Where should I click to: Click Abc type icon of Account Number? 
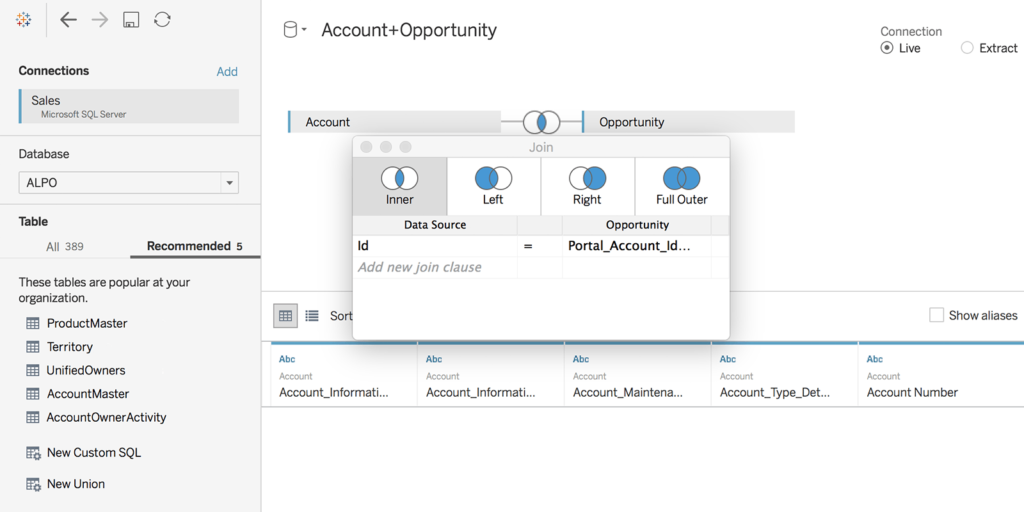tap(874, 359)
